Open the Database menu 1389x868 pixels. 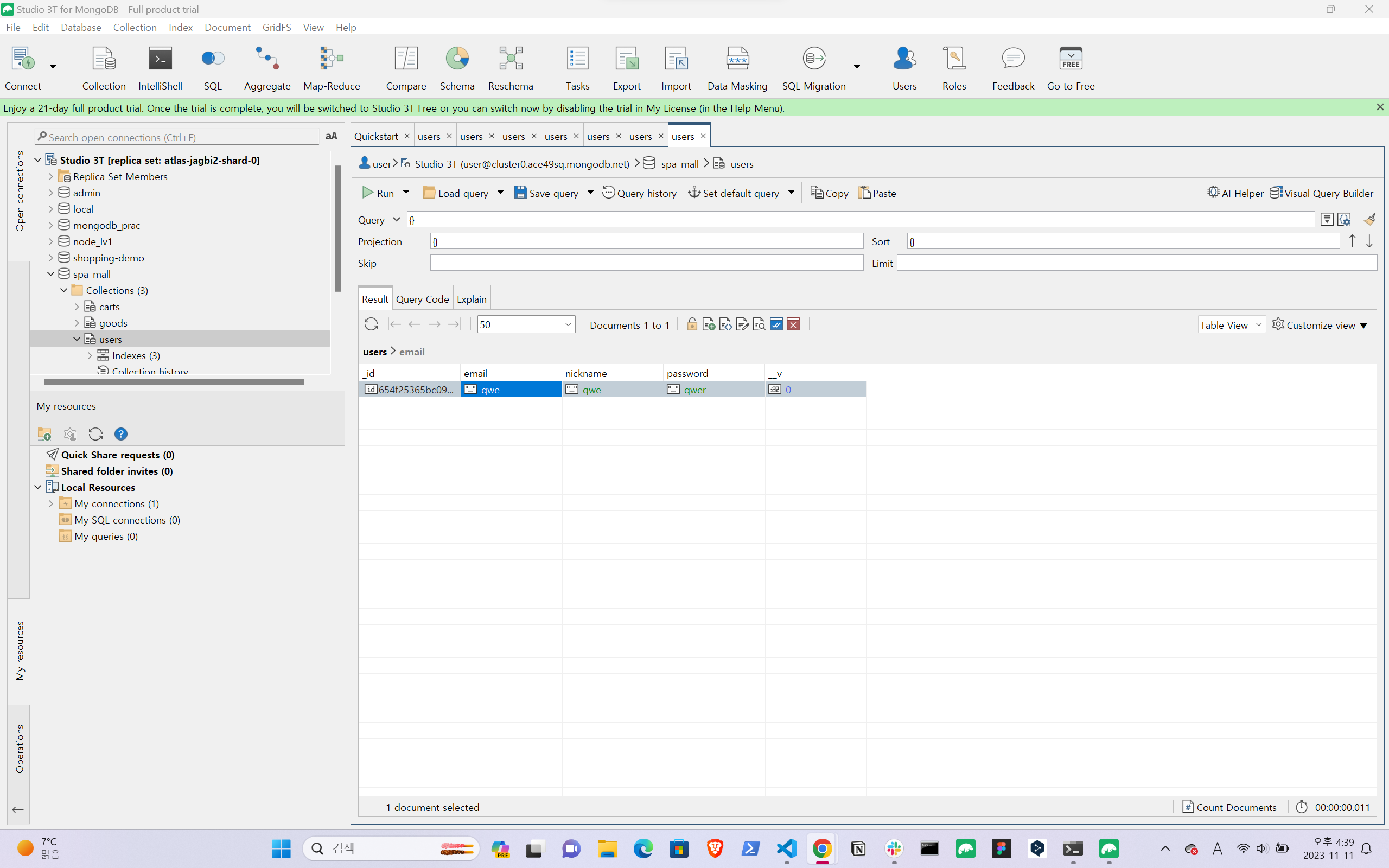[x=81, y=27]
